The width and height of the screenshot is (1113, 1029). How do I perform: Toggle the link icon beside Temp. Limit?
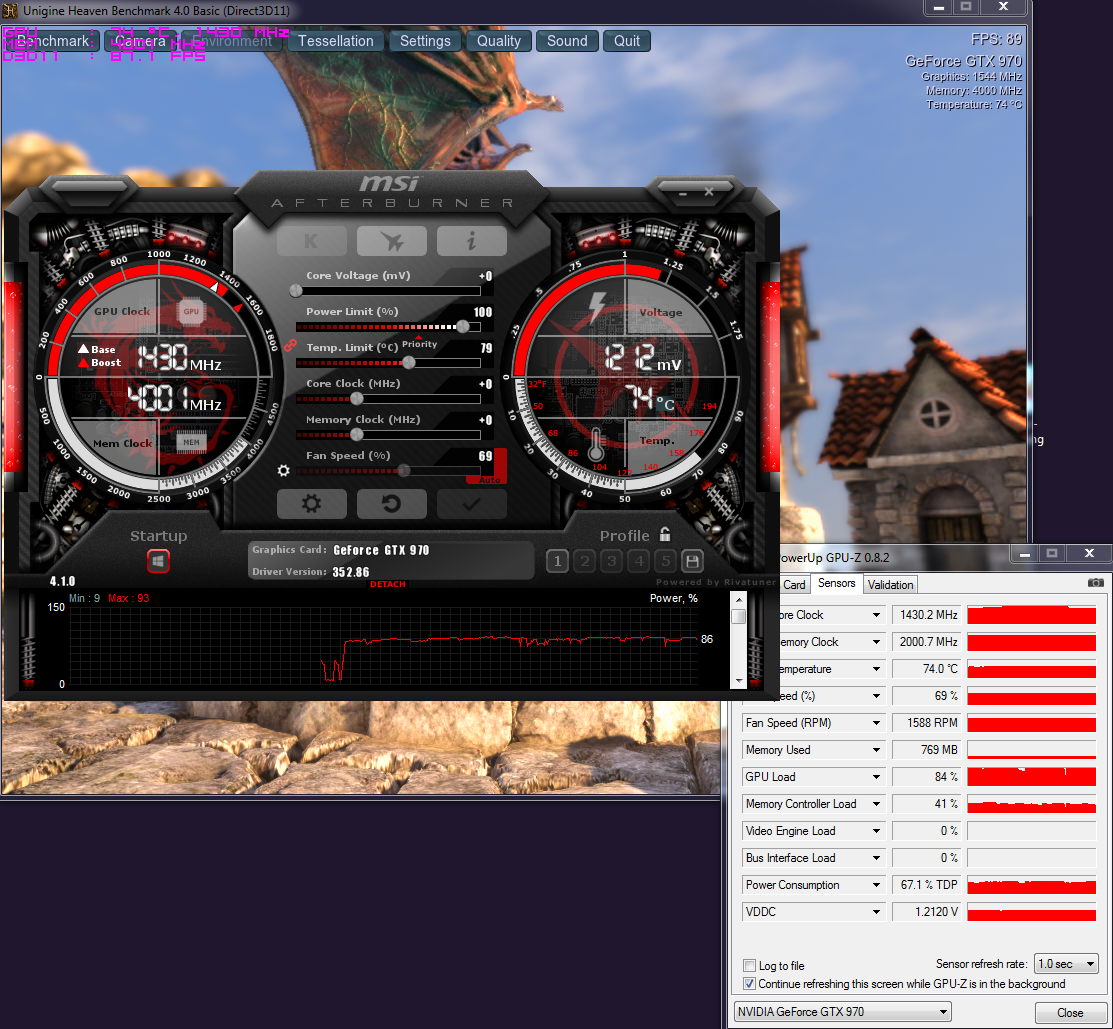pos(290,346)
